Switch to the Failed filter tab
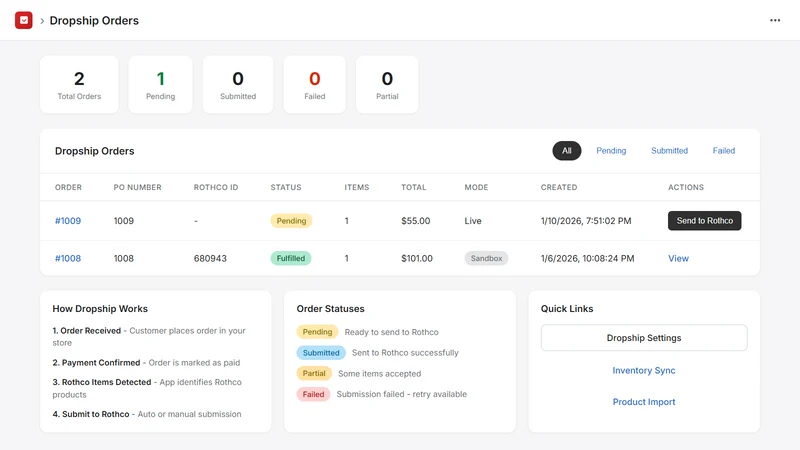The width and height of the screenshot is (800, 450). tap(723, 151)
